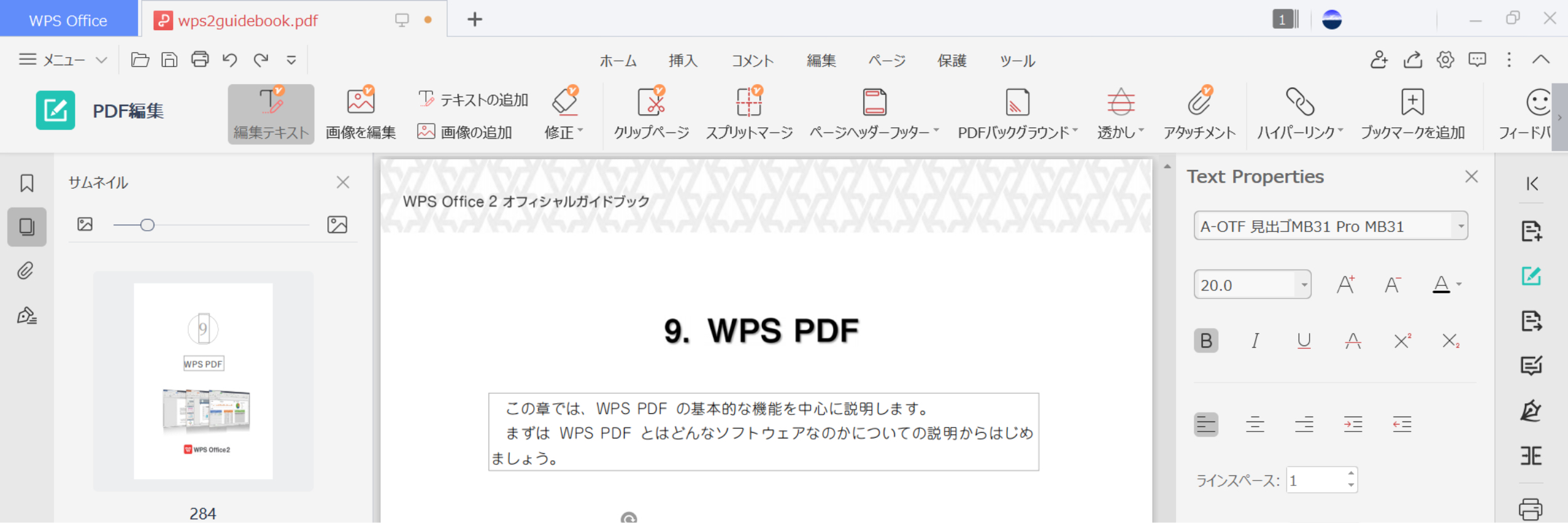Screen dimensions: 1568x523
Task: Toggle the thumbnail sidebar panel
Action: [26, 226]
